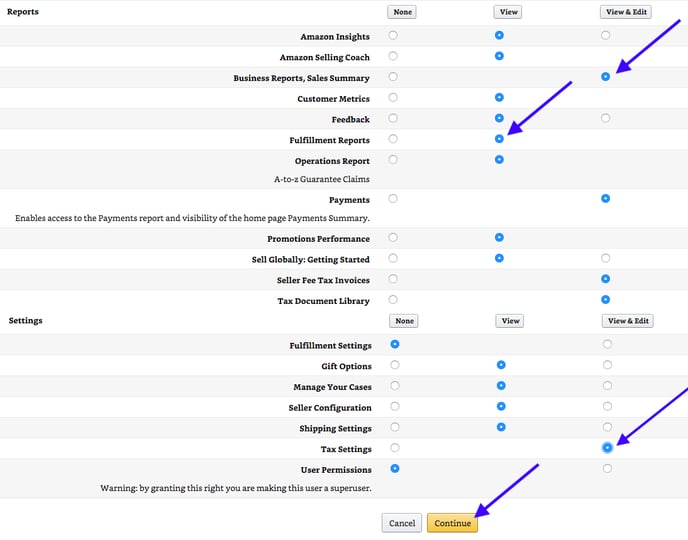688x540 pixels.
Task: Set Seller Configuration to None
Action: click(395, 406)
